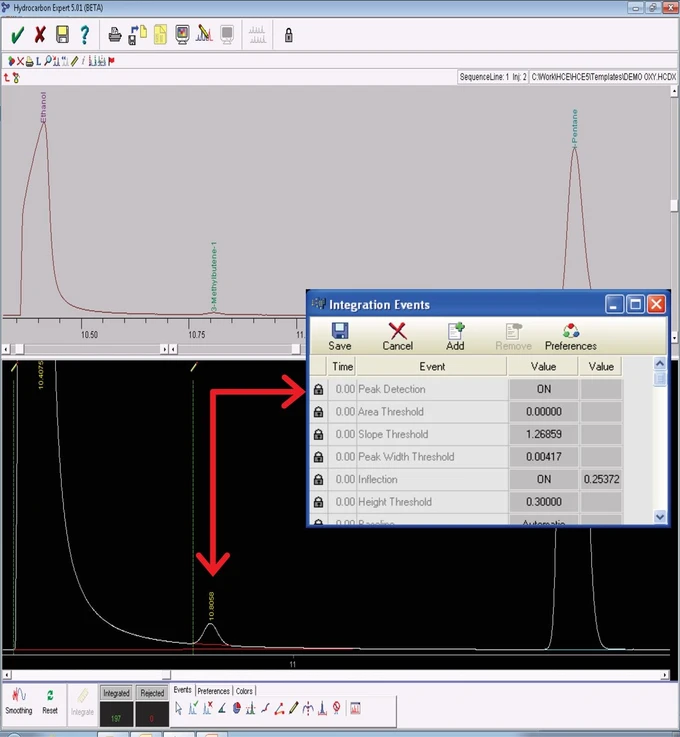Click the green checkmark accept icon

pyautogui.click(x=17, y=35)
